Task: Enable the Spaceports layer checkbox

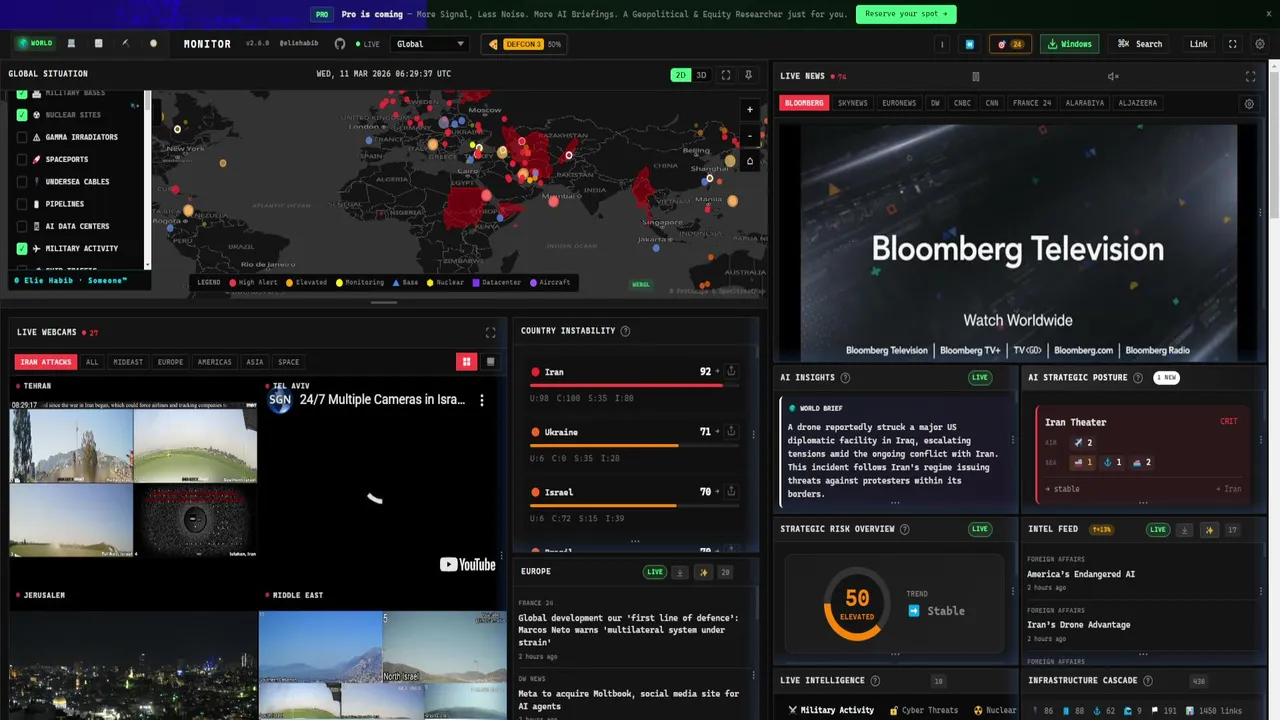Action: 22,159
